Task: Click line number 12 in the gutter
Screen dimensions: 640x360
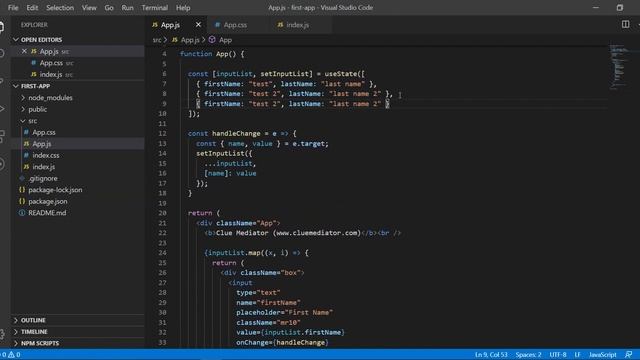Action: [162, 133]
